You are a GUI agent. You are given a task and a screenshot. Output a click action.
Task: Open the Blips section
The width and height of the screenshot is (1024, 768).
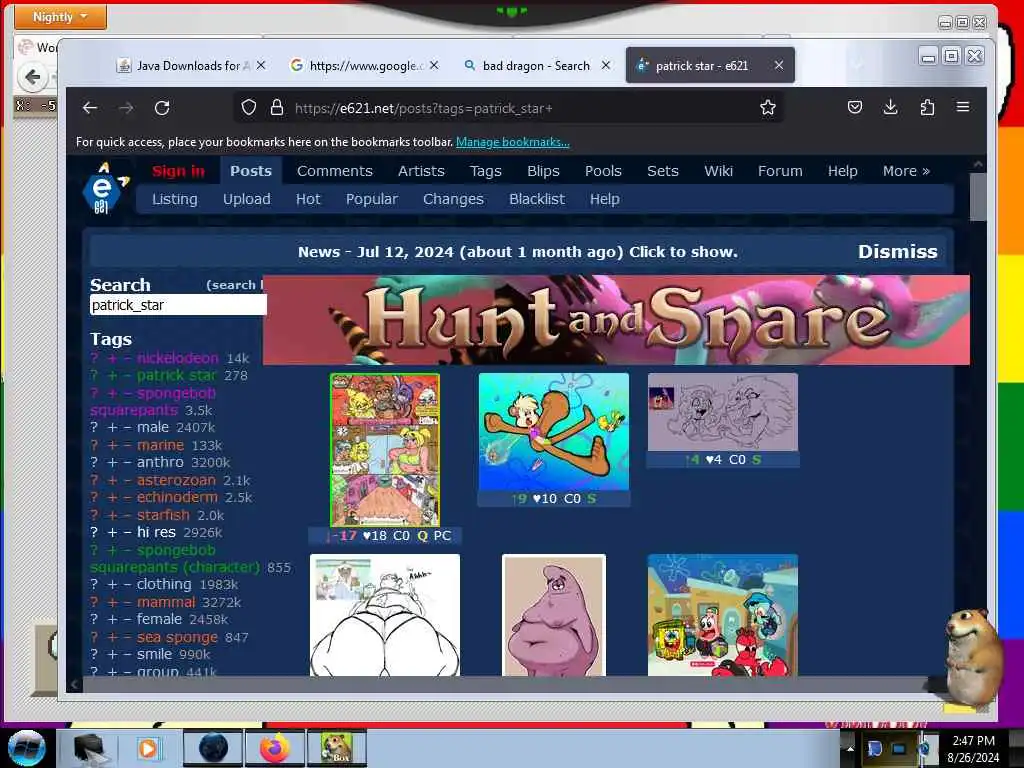click(x=543, y=171)
